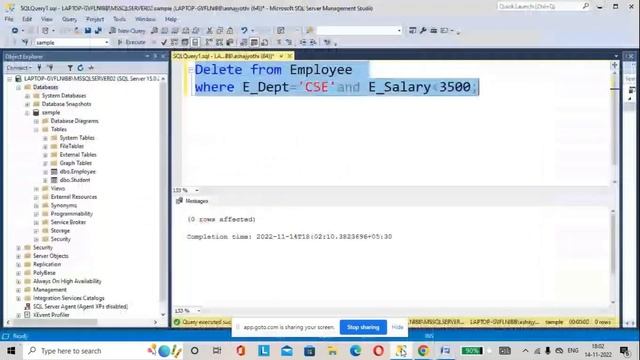Open the Tools menu
640x360 pixels.
coord(119,19)
